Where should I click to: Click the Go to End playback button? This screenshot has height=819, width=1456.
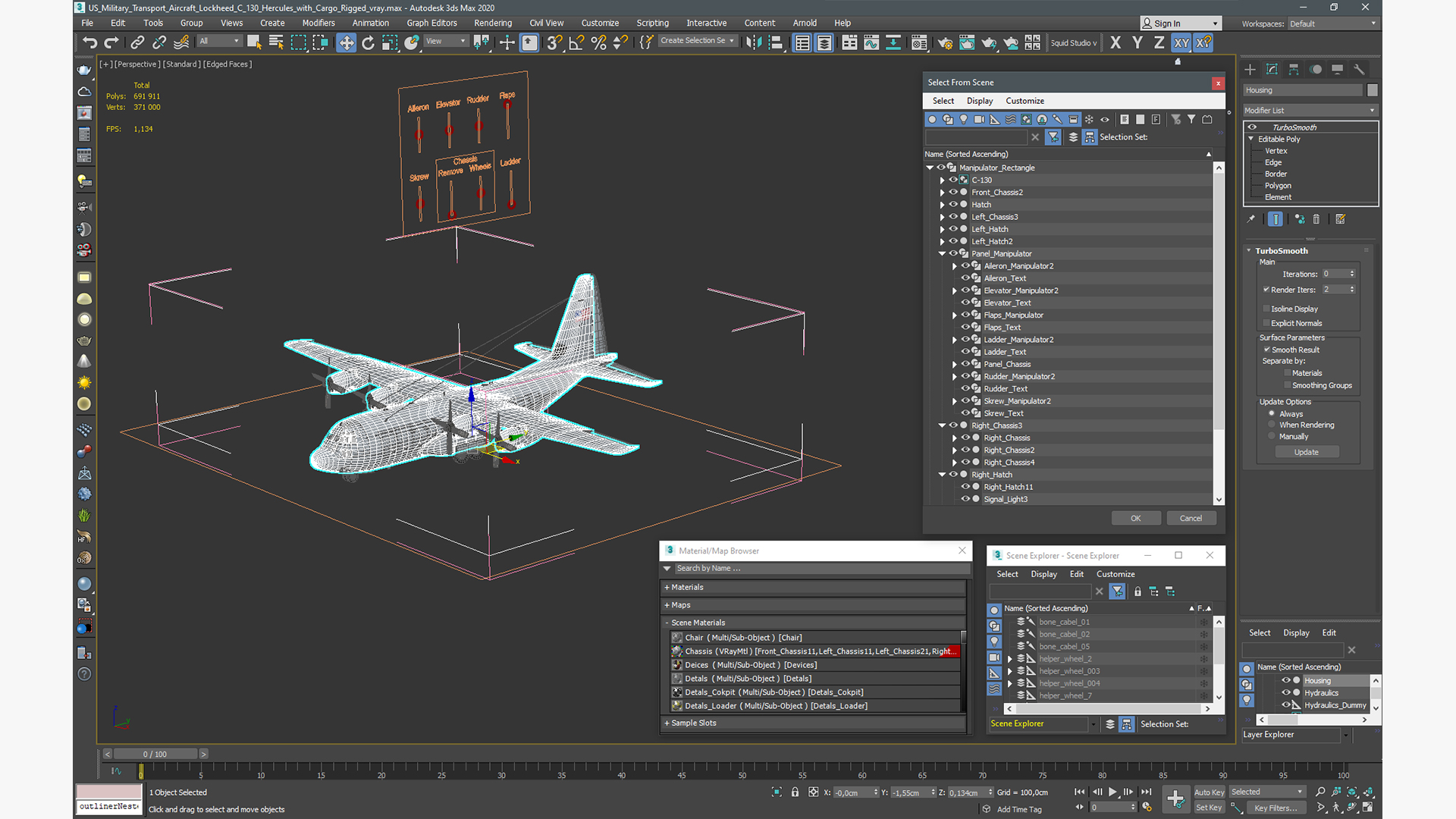click(x=1146, y=792)
